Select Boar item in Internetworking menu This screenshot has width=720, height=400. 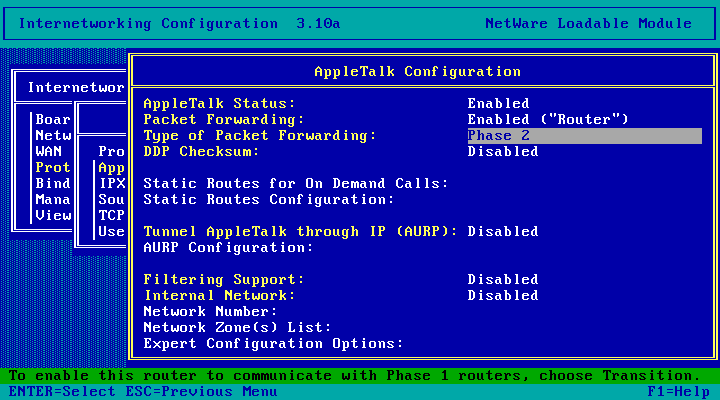pyautogui.click(x=53, y=119)
